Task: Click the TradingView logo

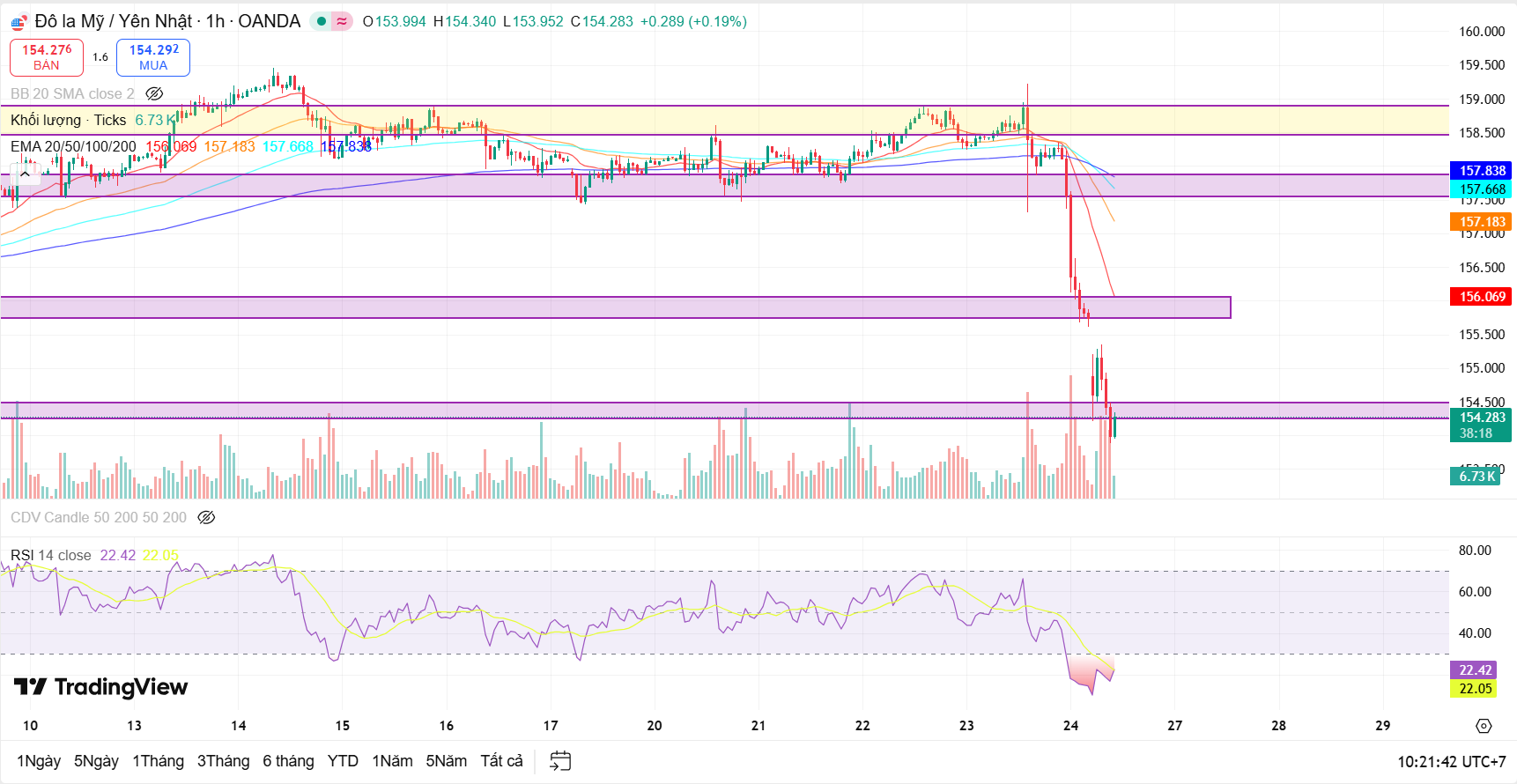Action: pyautogui.click(x=101, y=687)
